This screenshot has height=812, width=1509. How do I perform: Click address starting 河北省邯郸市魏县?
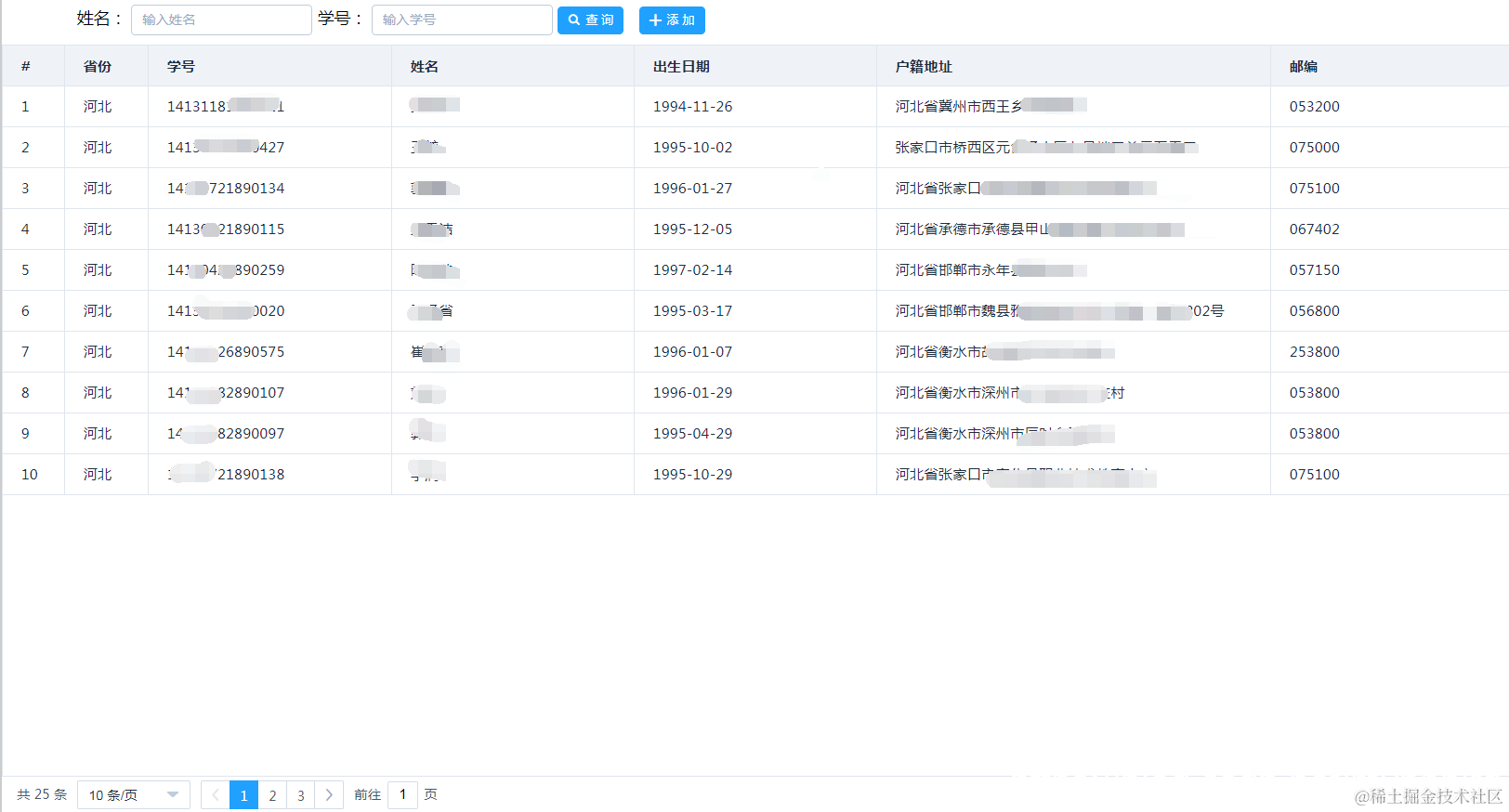[1059, 311]
